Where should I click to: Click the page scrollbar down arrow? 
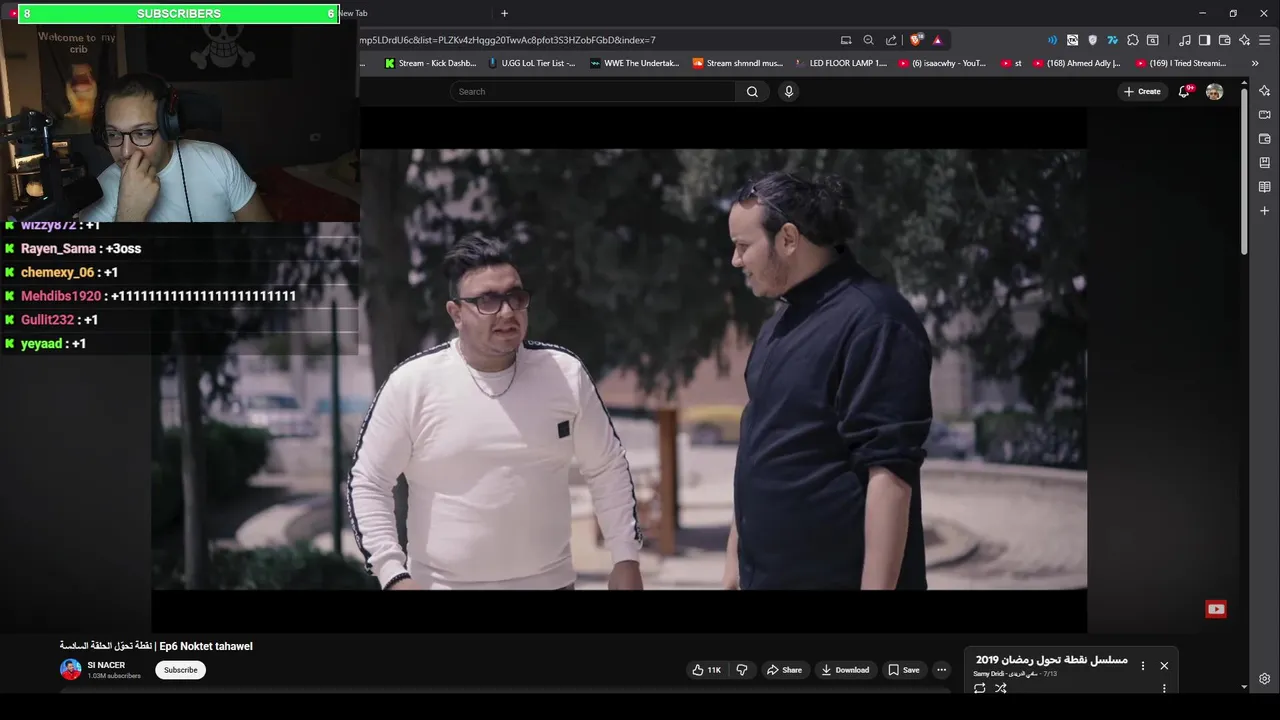pyautogui.click(x=1244, y=687)
